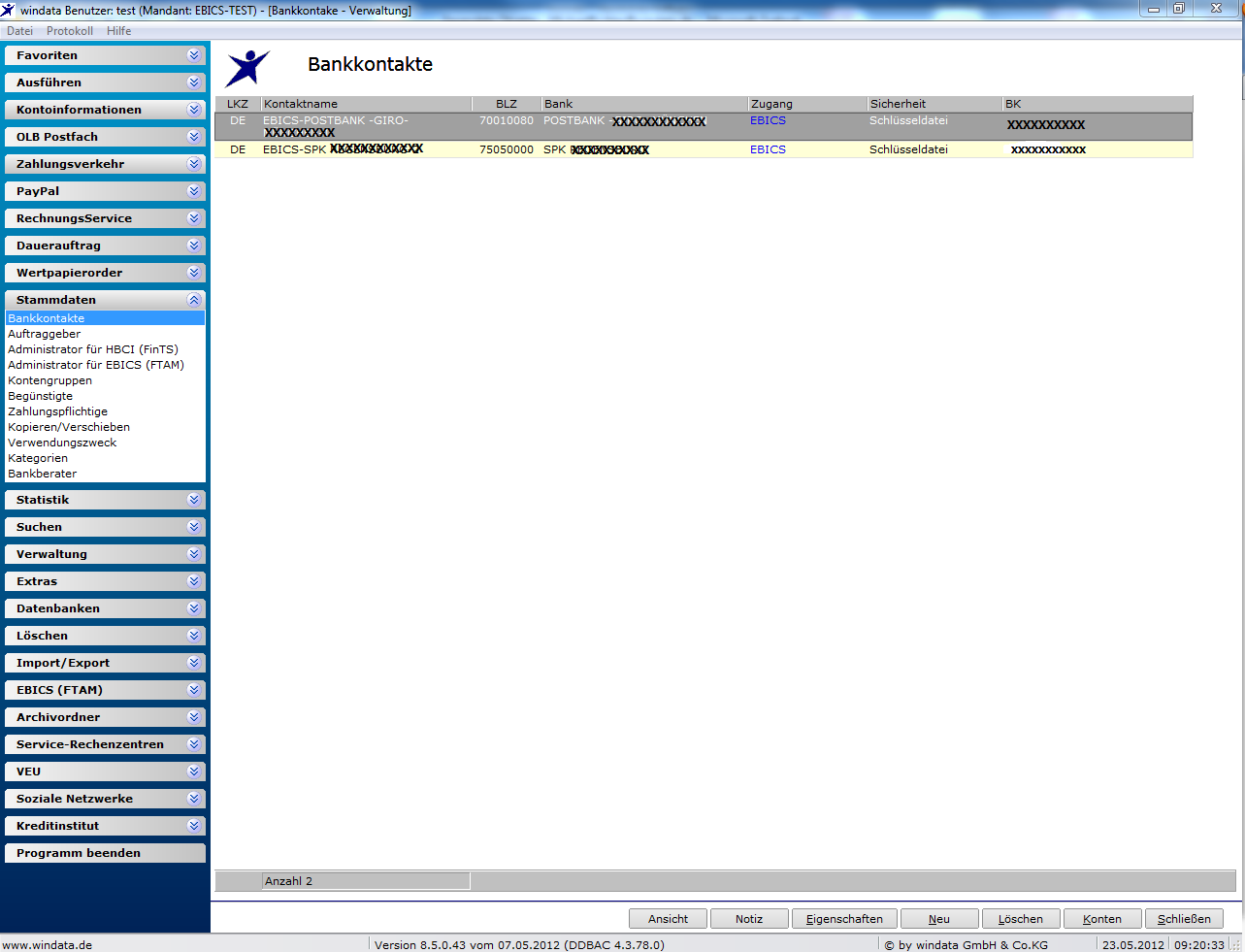
Task: Open the Hilfe menu
Action: click(x=119, y=31)
